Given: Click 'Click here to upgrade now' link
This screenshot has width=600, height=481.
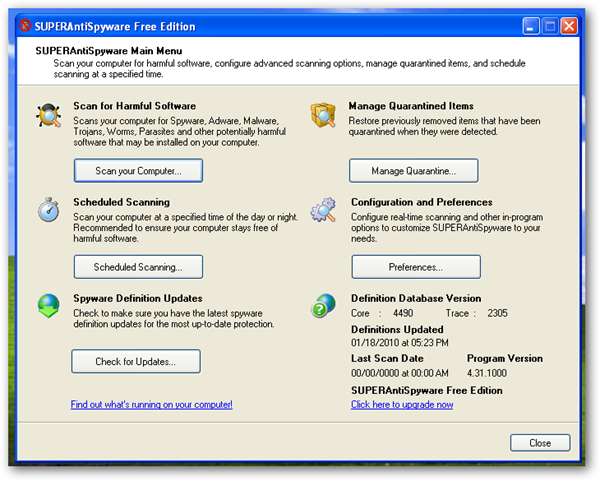Looking at the screenshot, I should 402,404.
